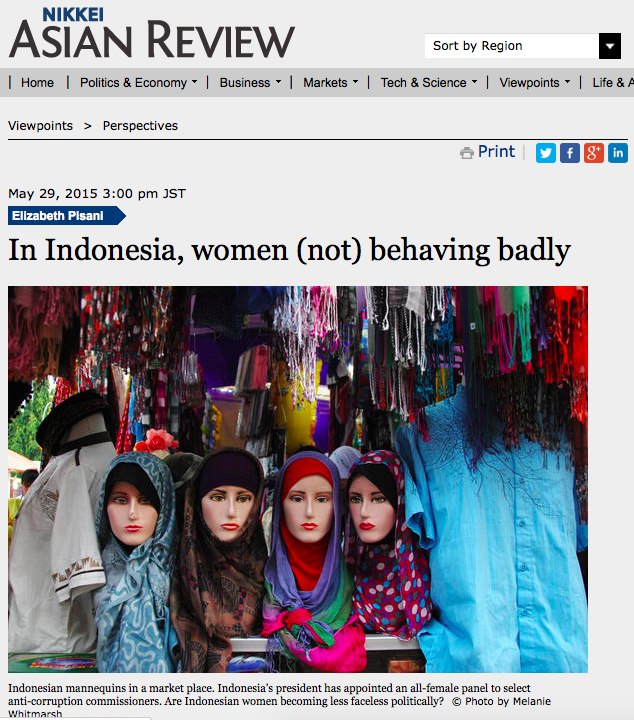Expand the Tech & Science menu

[428, 83]
